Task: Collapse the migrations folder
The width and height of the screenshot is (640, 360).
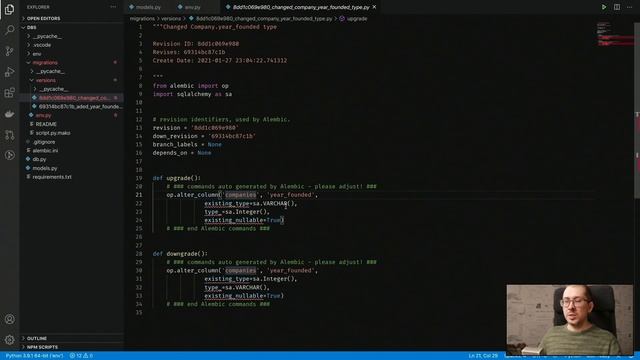Action: pos(45,62)
